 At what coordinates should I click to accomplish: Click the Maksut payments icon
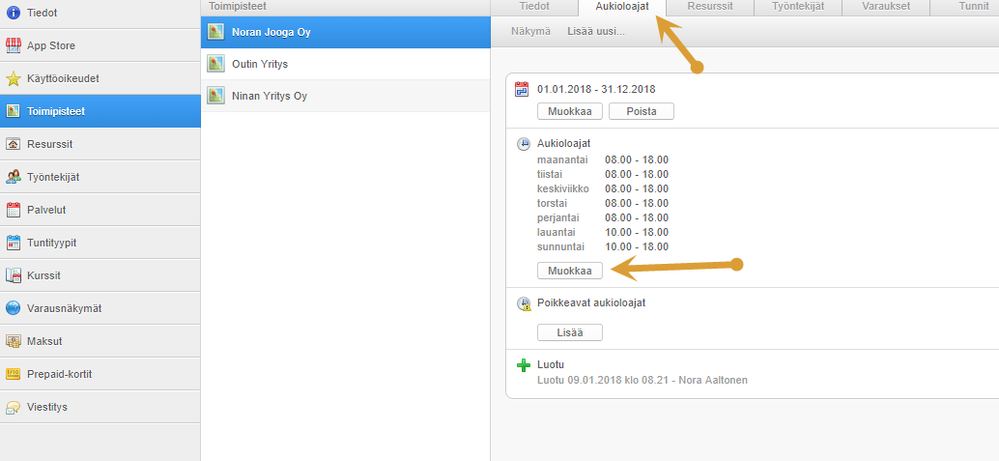click(13, 341)
